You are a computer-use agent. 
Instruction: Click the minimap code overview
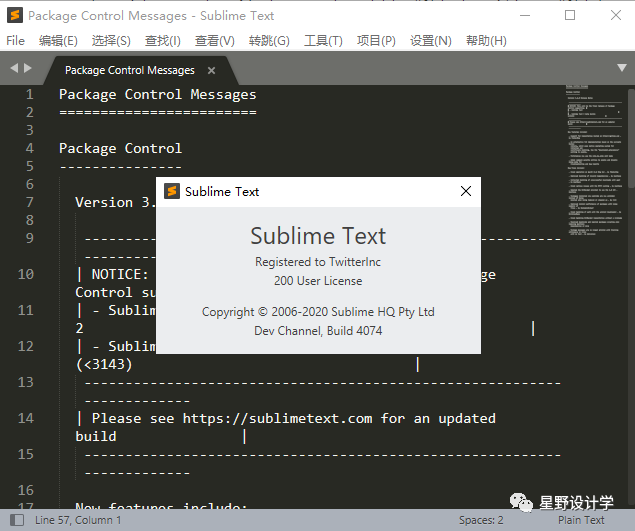[594, 160]
